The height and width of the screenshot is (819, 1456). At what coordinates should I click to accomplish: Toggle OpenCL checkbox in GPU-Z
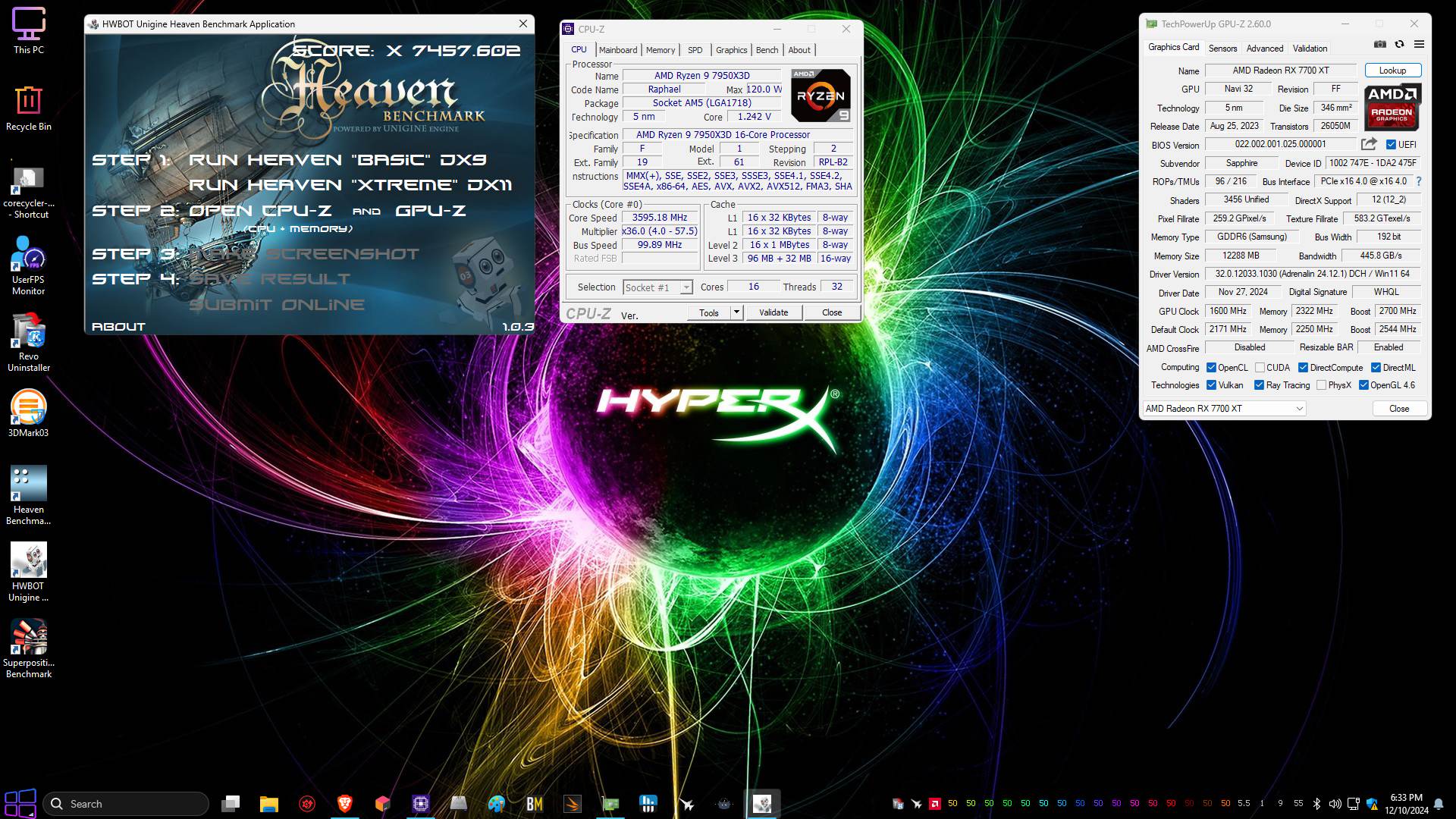(1211, 367)
